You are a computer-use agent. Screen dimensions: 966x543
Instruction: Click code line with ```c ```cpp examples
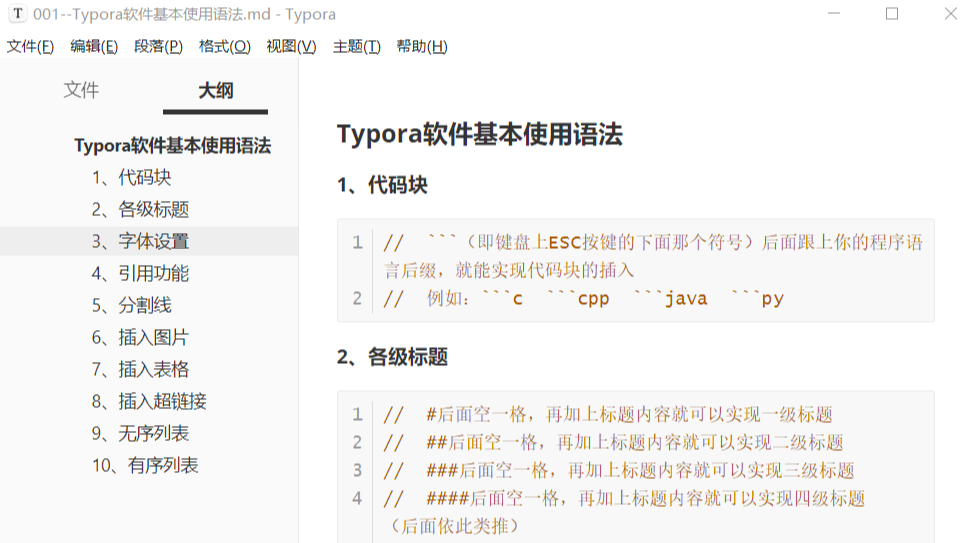pos(583,299)
